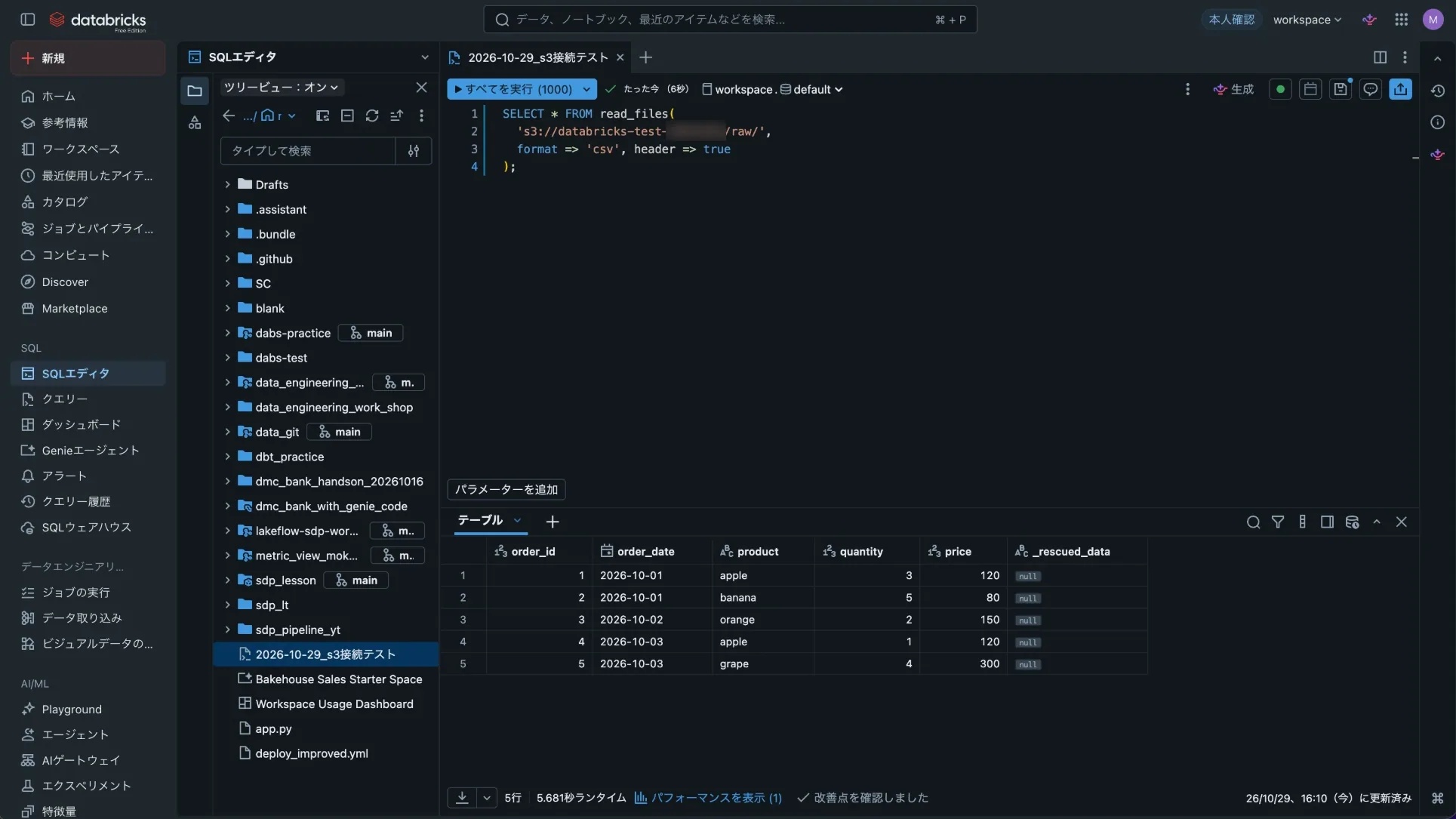Toggle tree view on/off dropdown
The height and width of the screenshot is (819, 1456).
282,88
